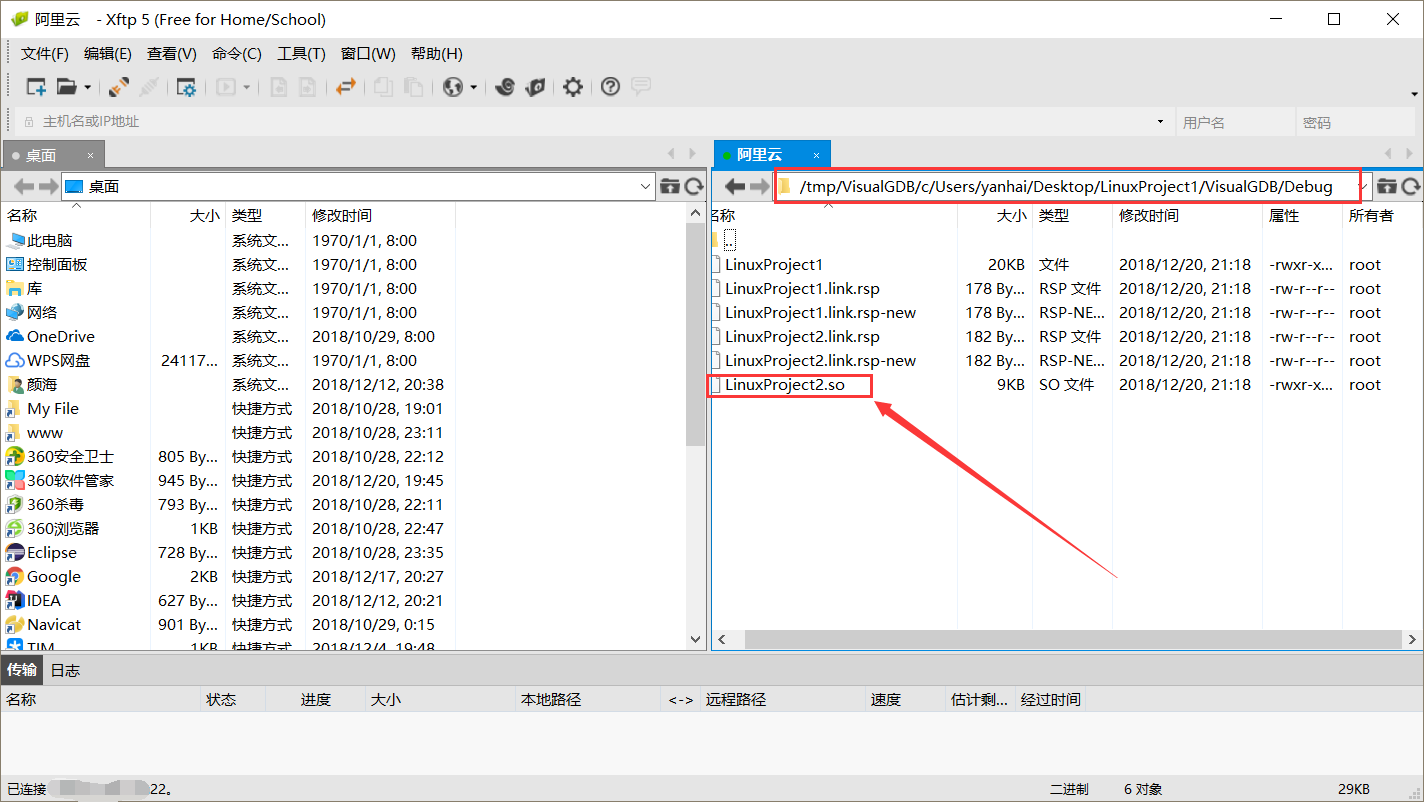Sort remote files by the 大小 column header
Viewport: 1424px width, 802px height.
tap(1012, 214)
